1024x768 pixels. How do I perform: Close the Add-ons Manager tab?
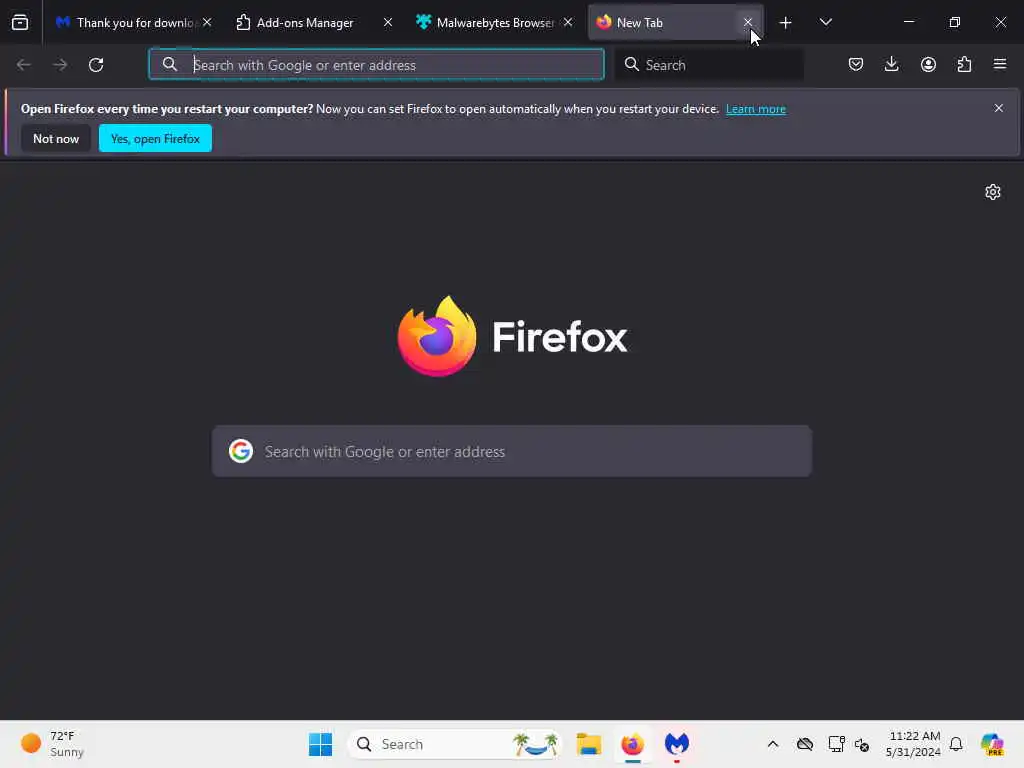388,22
